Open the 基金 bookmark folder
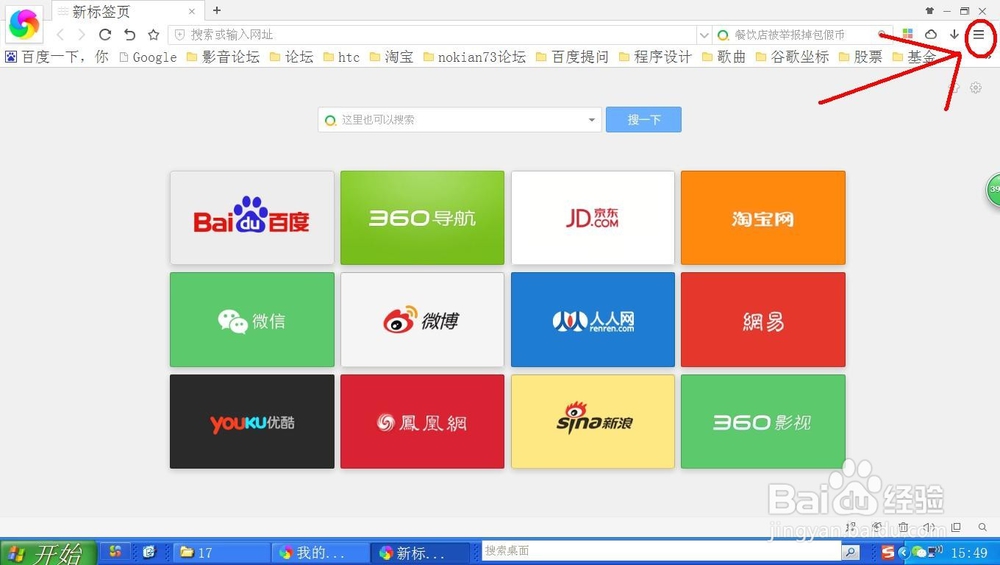Viewport: 1000px width, 565px height. tap(913, 57)
